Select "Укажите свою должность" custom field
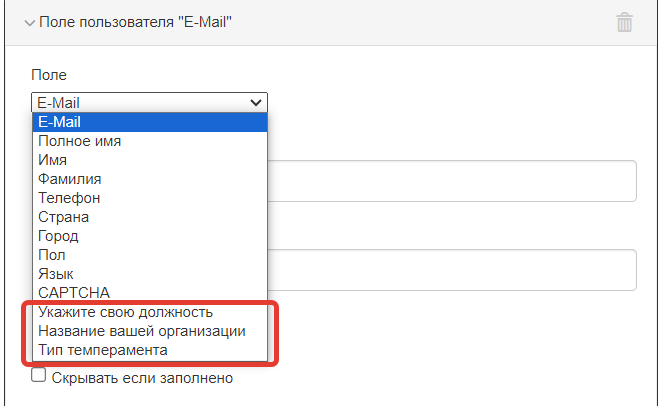The image size is (660, 406). click(x=150, y=312)
